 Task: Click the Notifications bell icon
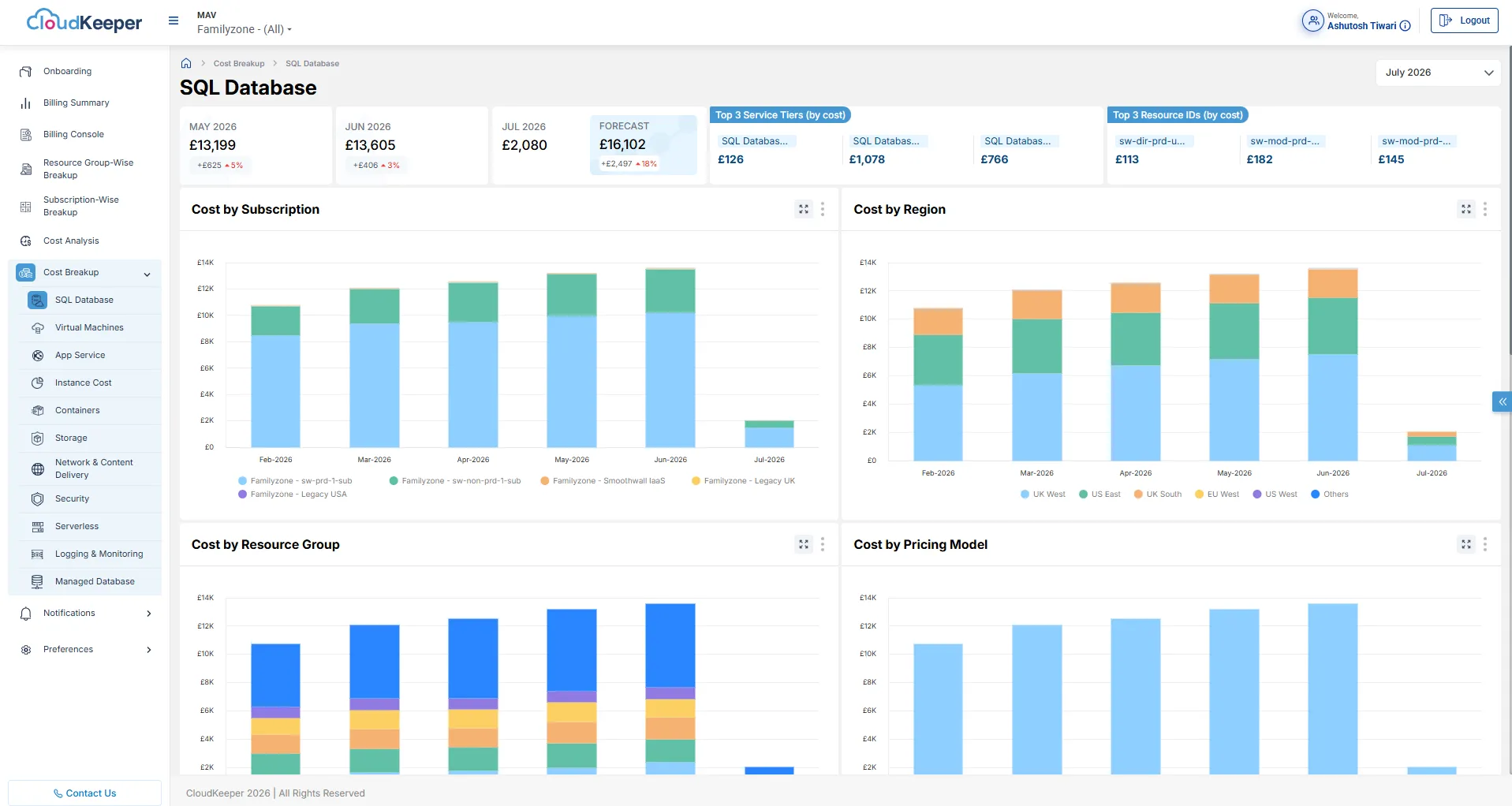(x=25, y=614)
